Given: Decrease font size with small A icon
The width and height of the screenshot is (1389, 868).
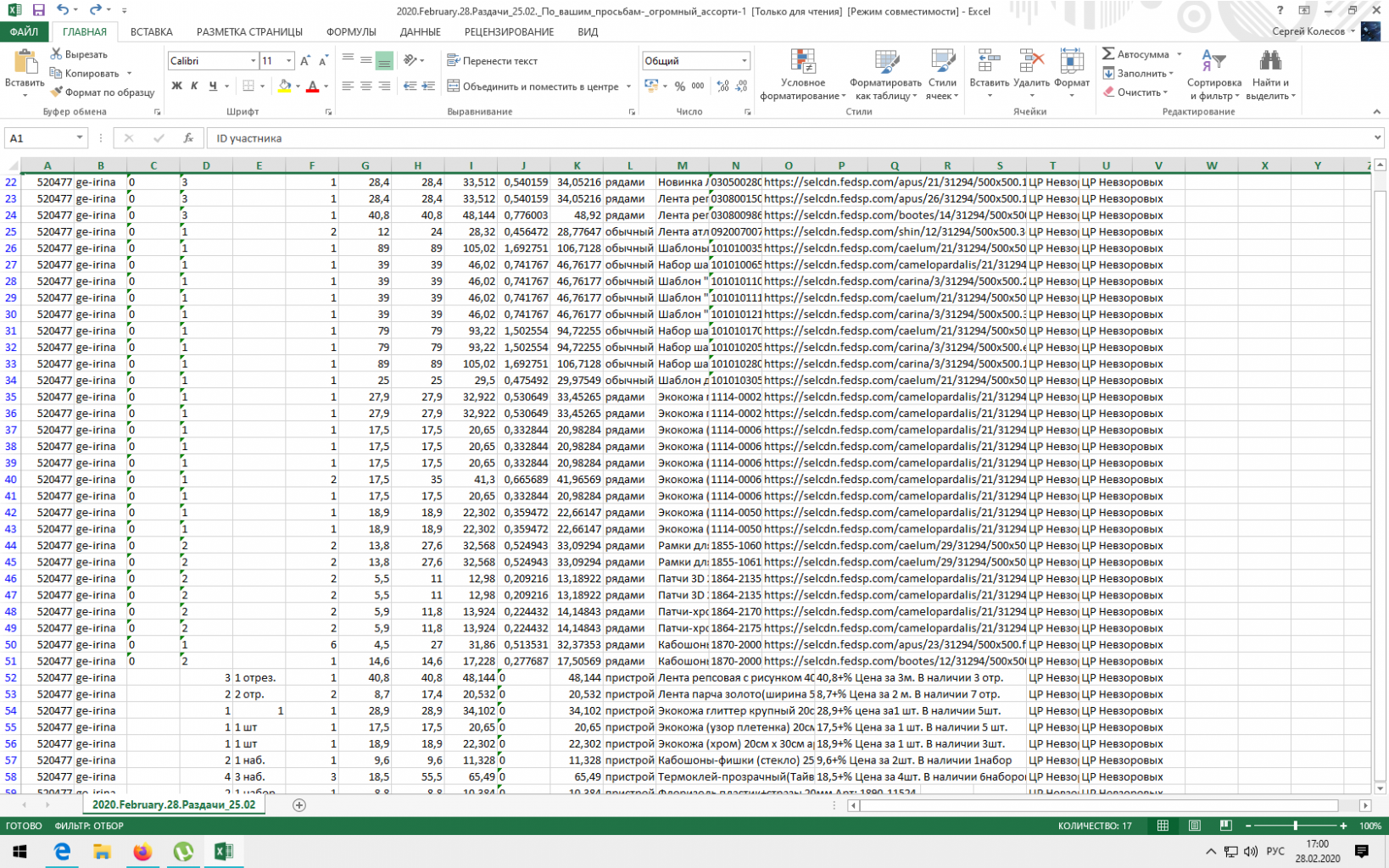Looking at the screenshot, I should pos(324,61).
